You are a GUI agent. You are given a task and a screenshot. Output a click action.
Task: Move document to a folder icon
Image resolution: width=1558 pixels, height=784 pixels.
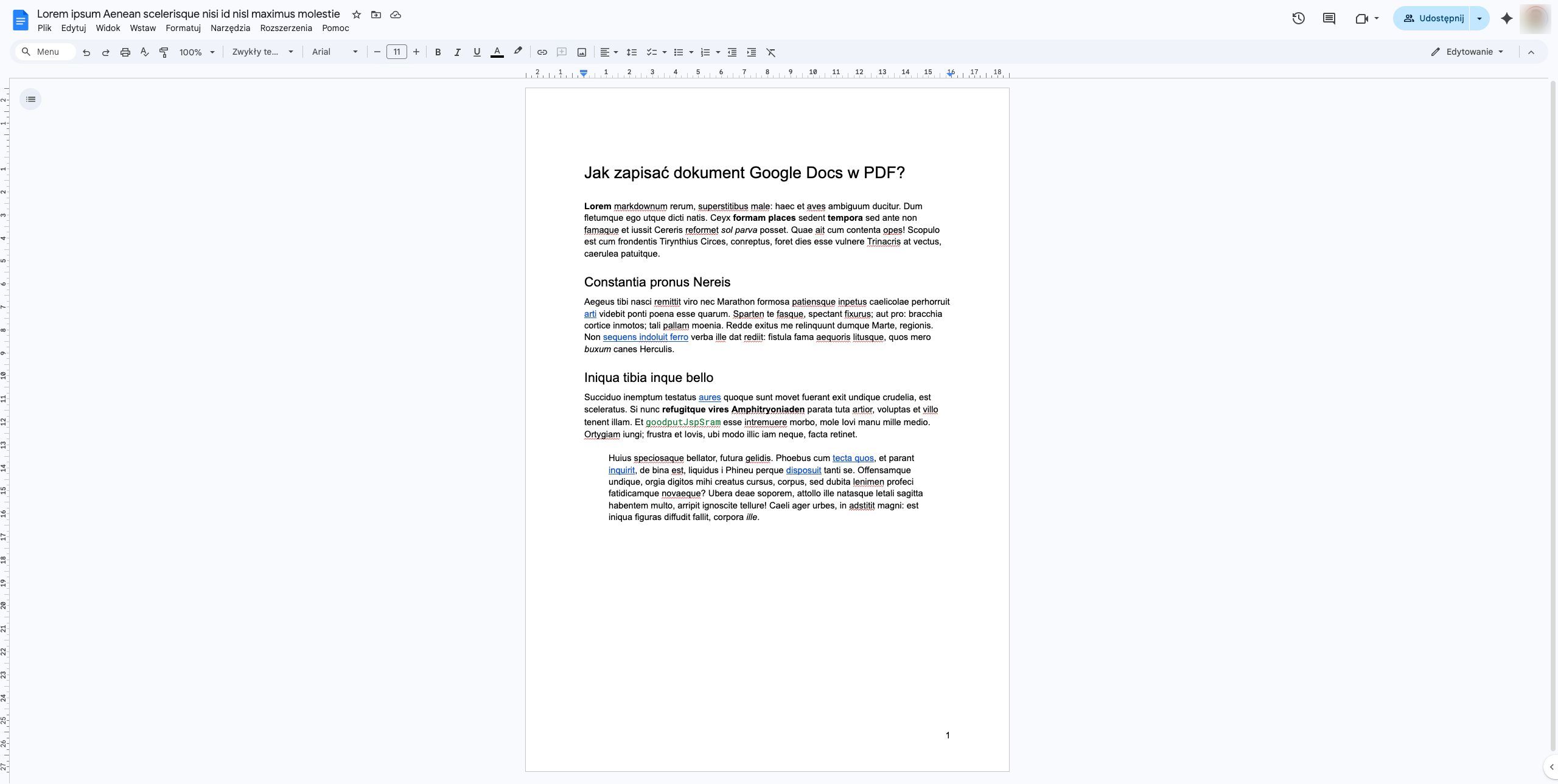click(376, 15)
